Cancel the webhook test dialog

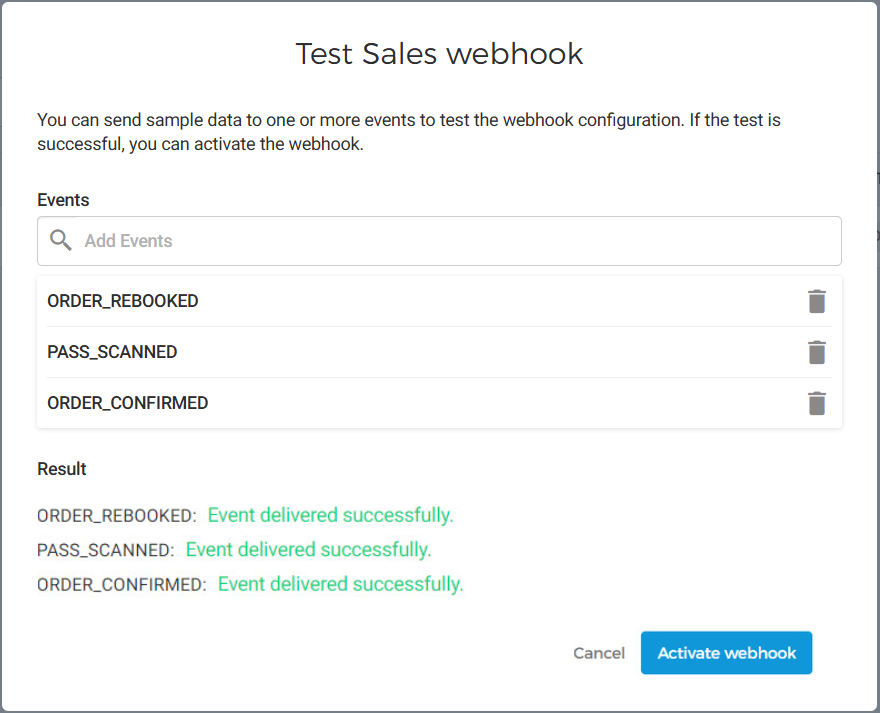click(599, 653)
